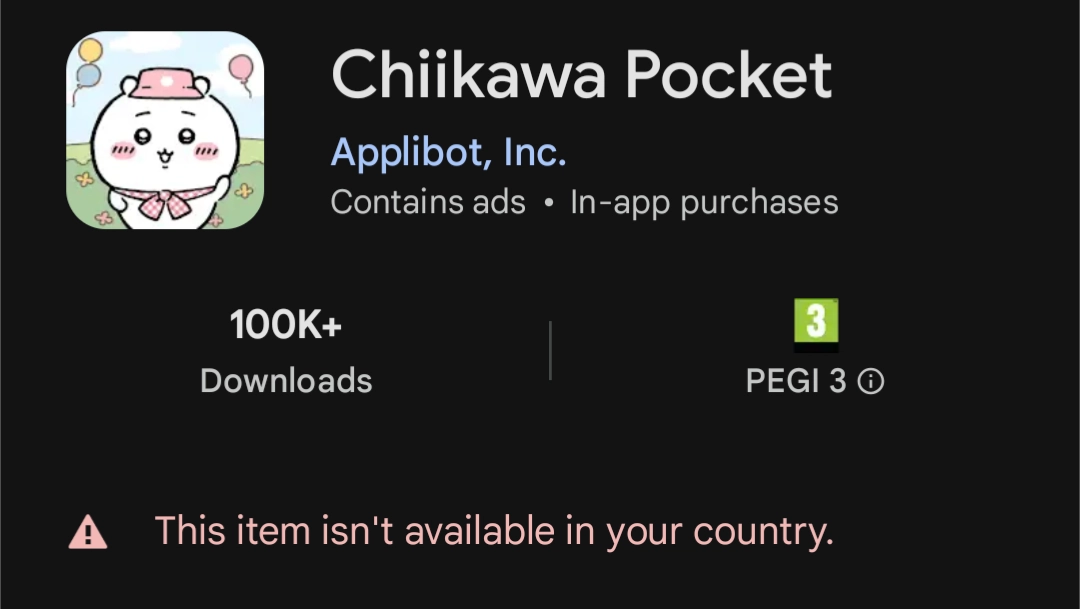1080x609 pixels.
Task: Click the yellow balloon in app icon
Action: 90,50
